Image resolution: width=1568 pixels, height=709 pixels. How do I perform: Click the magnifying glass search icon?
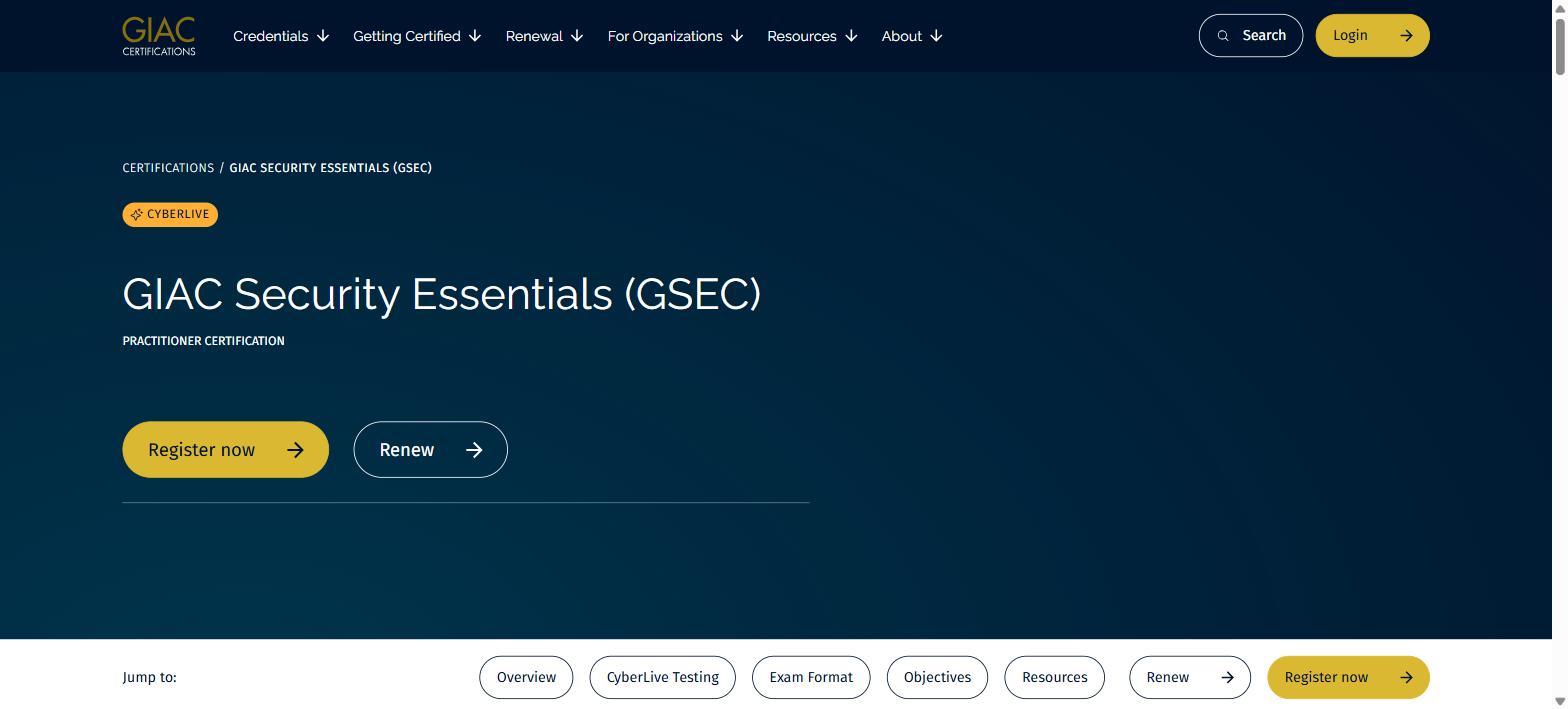coord(1223,36)
